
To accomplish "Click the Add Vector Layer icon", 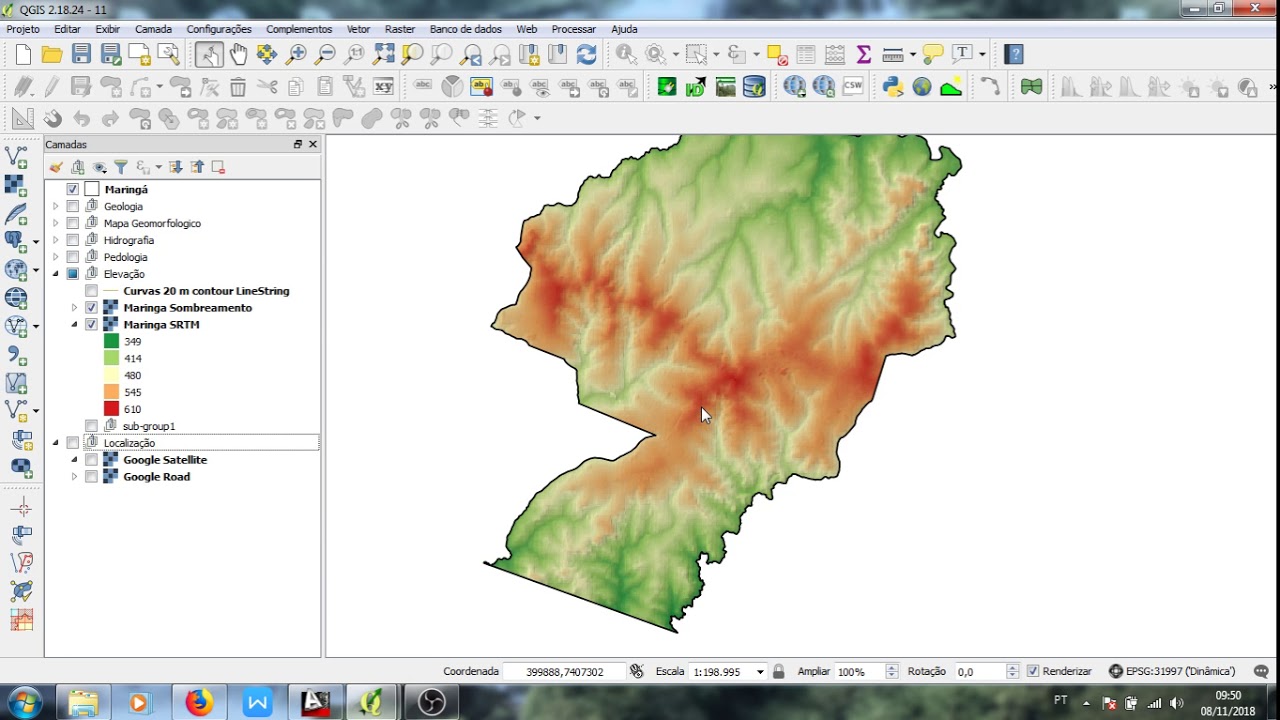I will click(17, 156).
